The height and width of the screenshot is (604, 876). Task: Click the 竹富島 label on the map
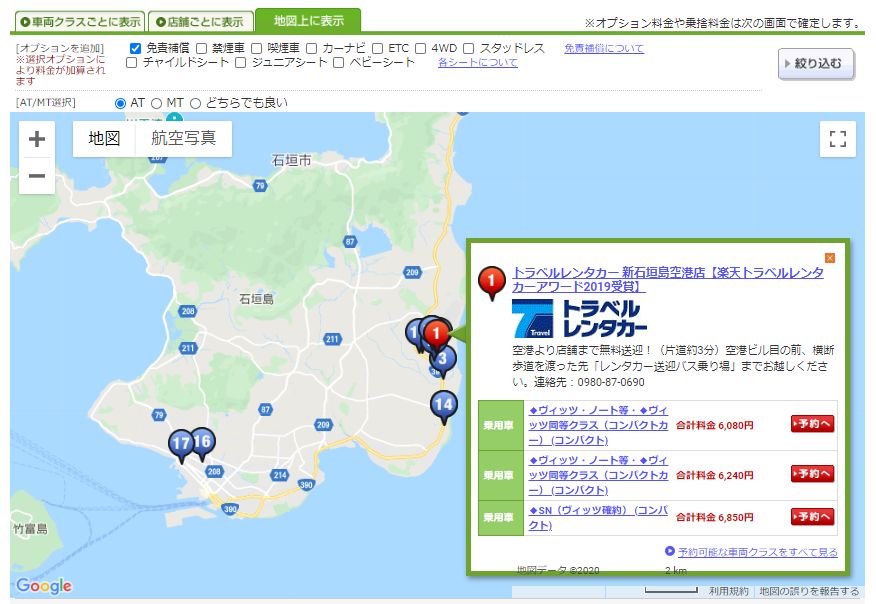point(30,529)
